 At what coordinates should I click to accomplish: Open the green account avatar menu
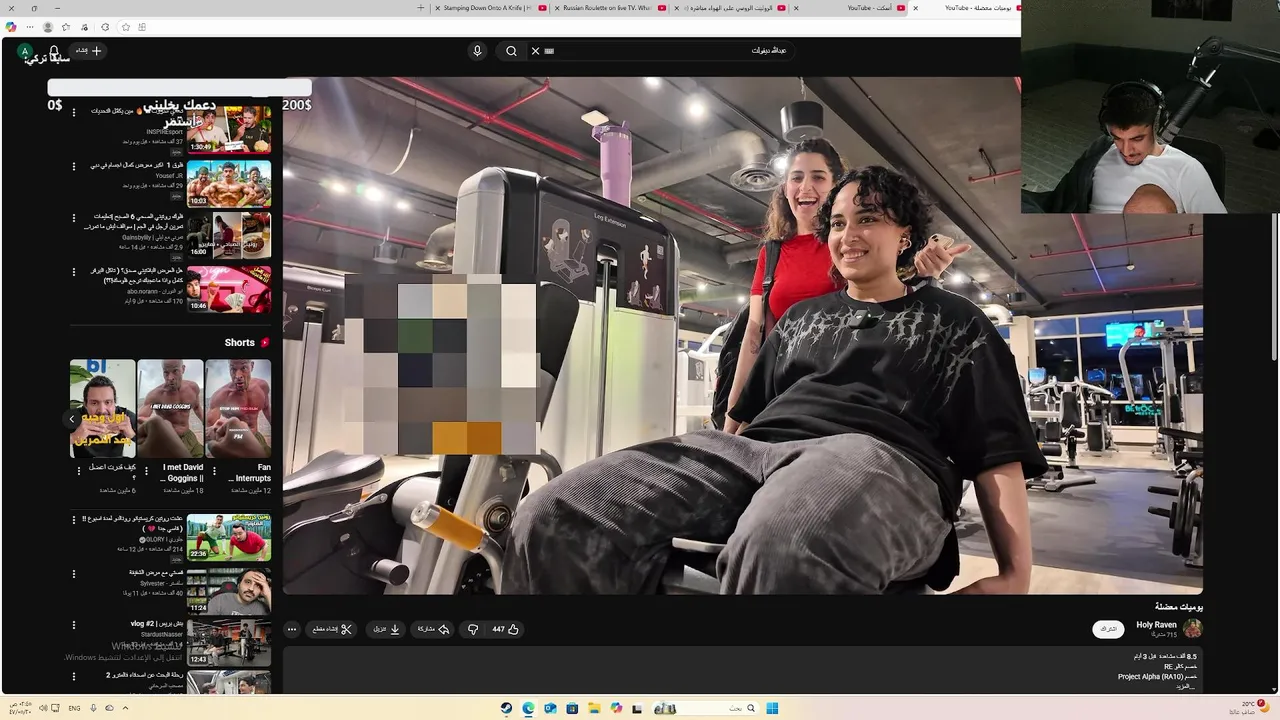pos(24,51)
